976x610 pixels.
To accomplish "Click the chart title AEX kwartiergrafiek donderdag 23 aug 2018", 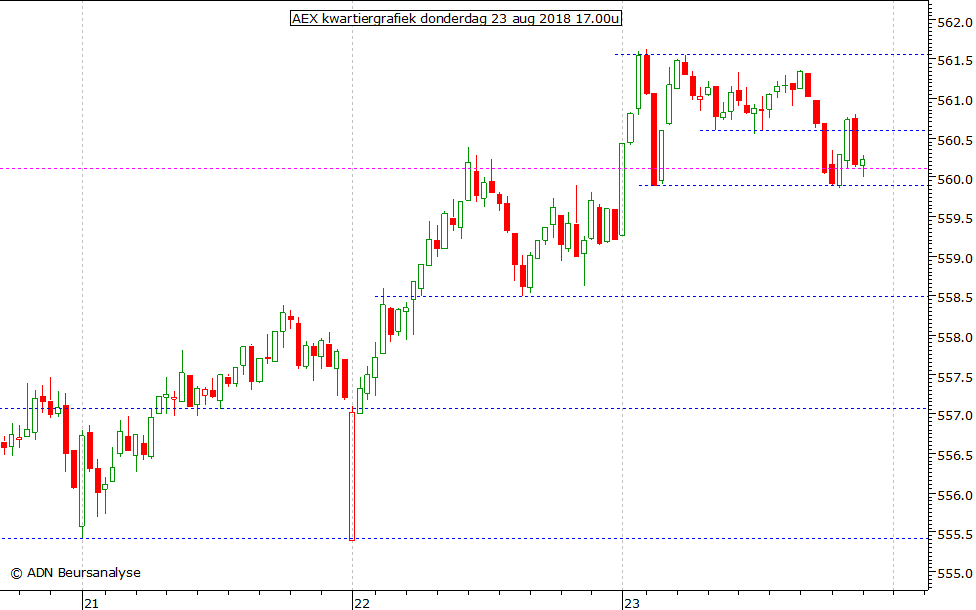I will pyautogui.click(x=456, y=18).
